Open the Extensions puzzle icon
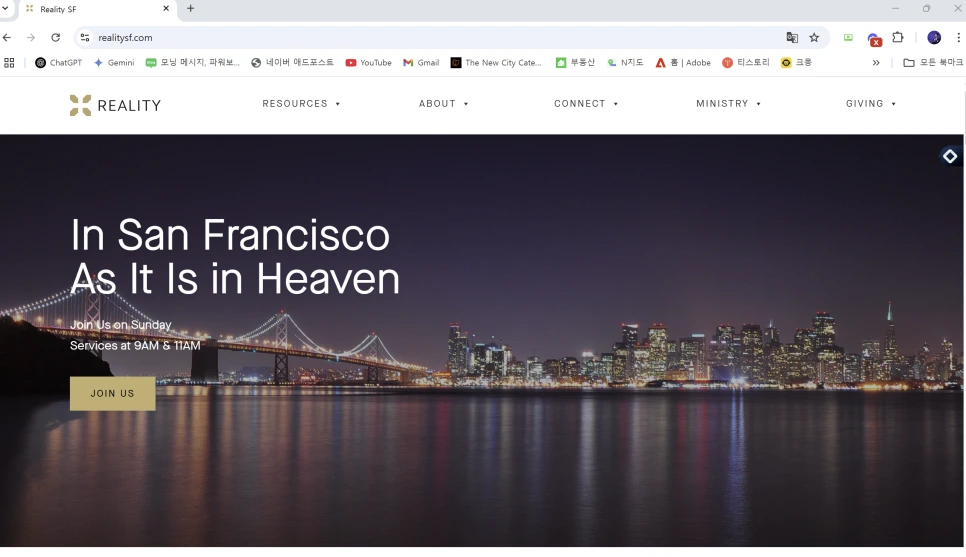 (898, 38)
